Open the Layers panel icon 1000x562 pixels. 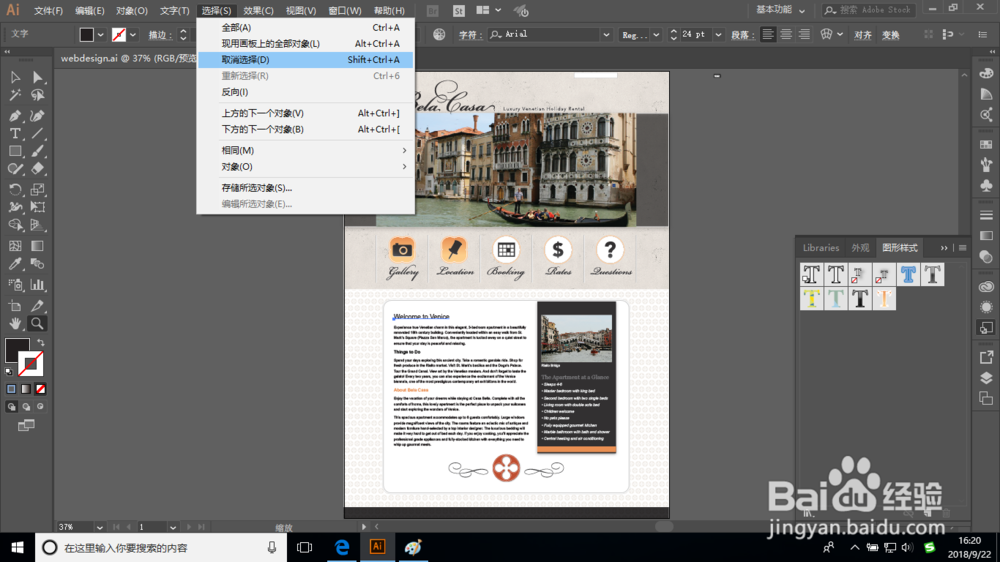point(986,378)
